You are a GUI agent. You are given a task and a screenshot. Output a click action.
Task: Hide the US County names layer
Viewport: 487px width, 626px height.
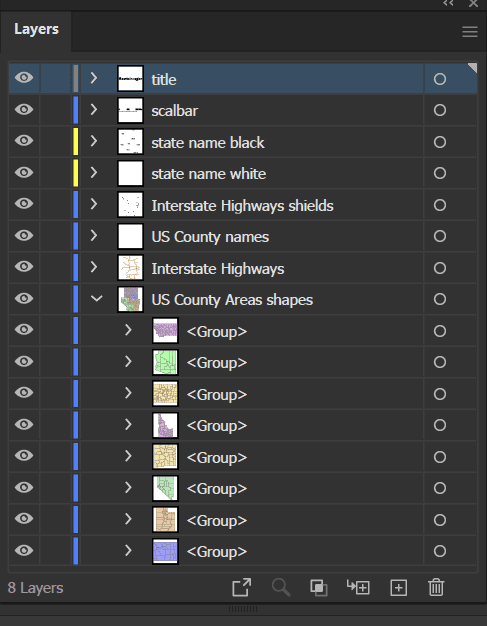coord(24,235)
